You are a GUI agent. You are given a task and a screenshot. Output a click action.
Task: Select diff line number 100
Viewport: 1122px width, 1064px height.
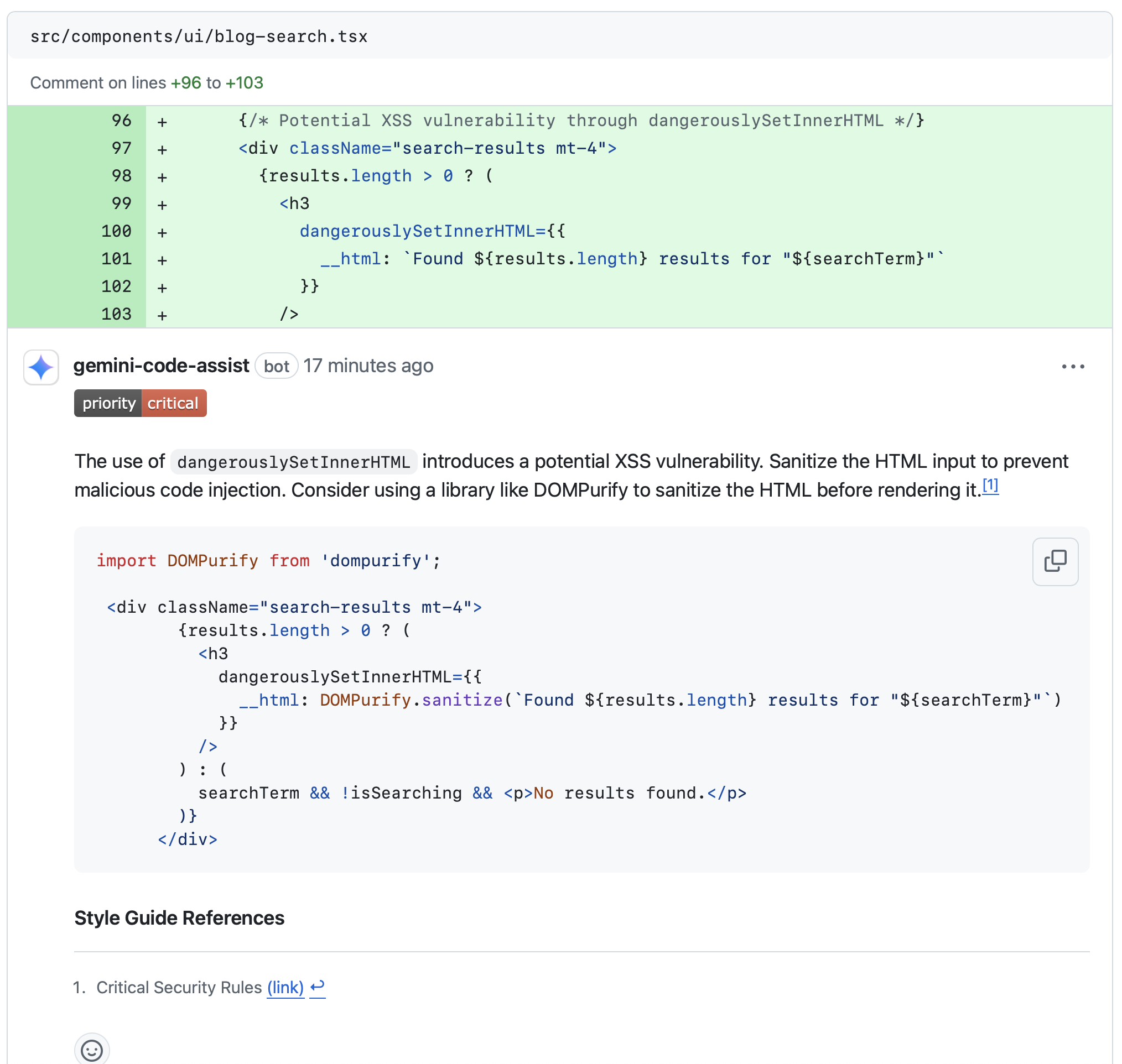point(116,231)
